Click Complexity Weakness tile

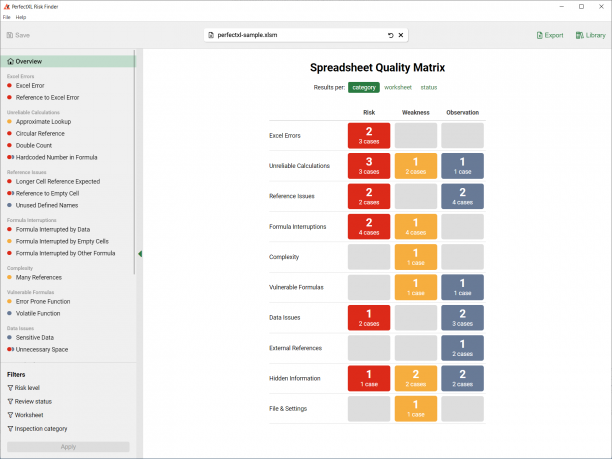[416, 257]
